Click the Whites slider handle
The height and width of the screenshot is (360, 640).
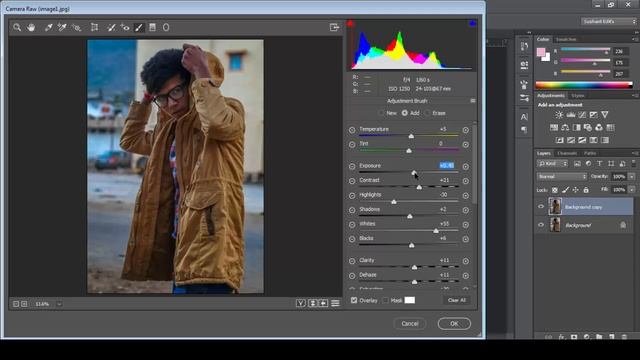(436, 231)
